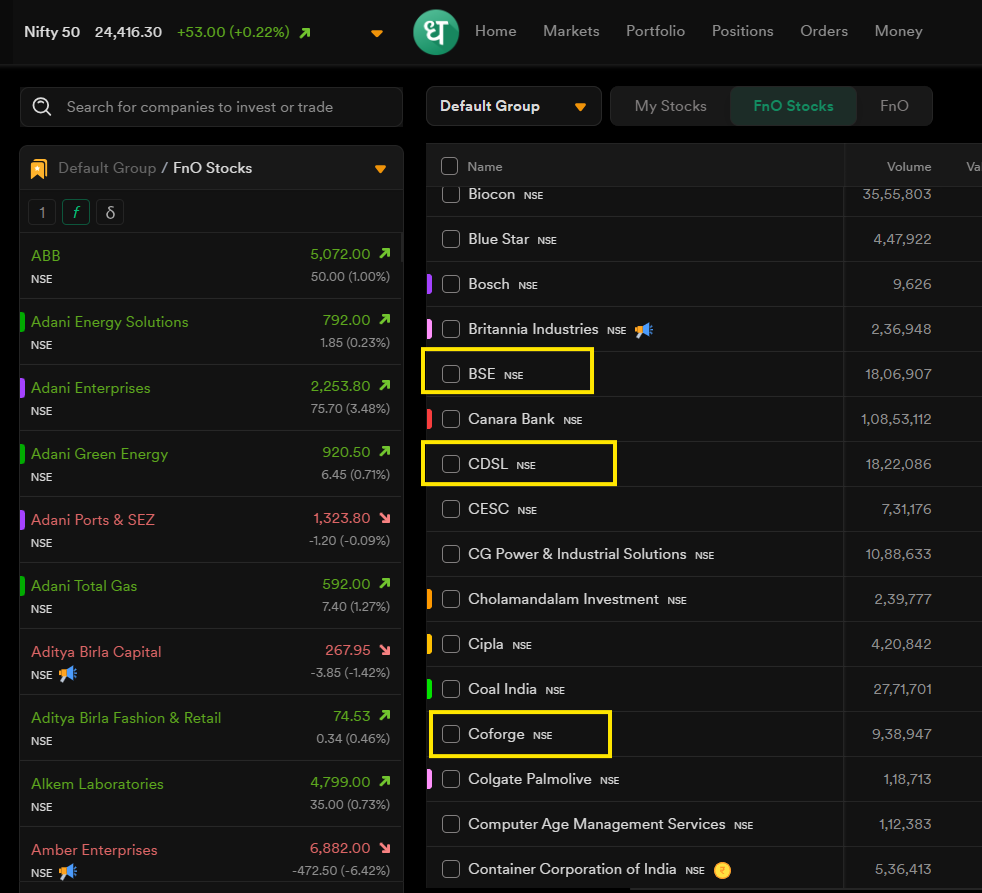Expand the FnO Stocks watchlist dropdown arrow
The width and height of the screenshot is (982, 893).
(x=380, y=169)
